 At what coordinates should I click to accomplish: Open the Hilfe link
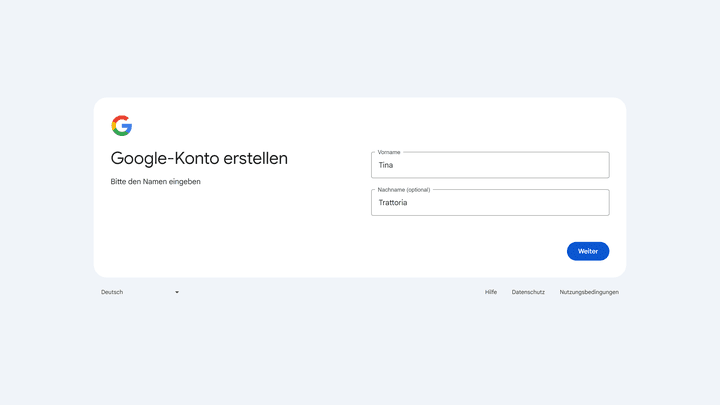pos(490,292)
